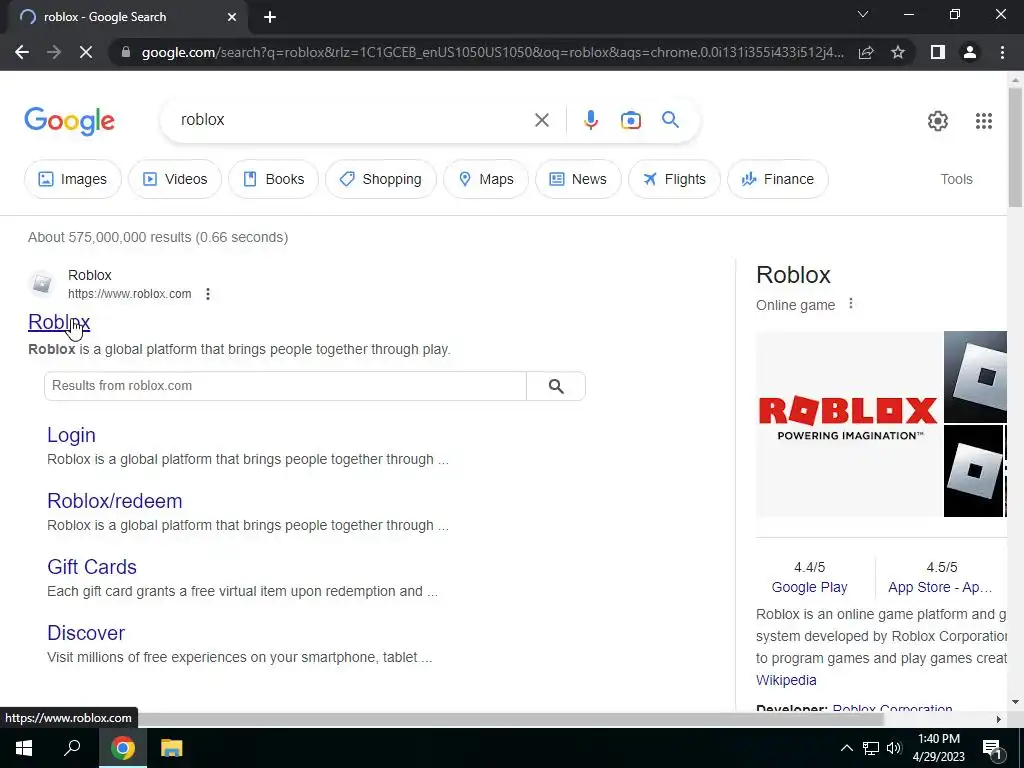Bookmark this page with the star icon
This screenshot has height=768, width=1024.
(898, 52)
